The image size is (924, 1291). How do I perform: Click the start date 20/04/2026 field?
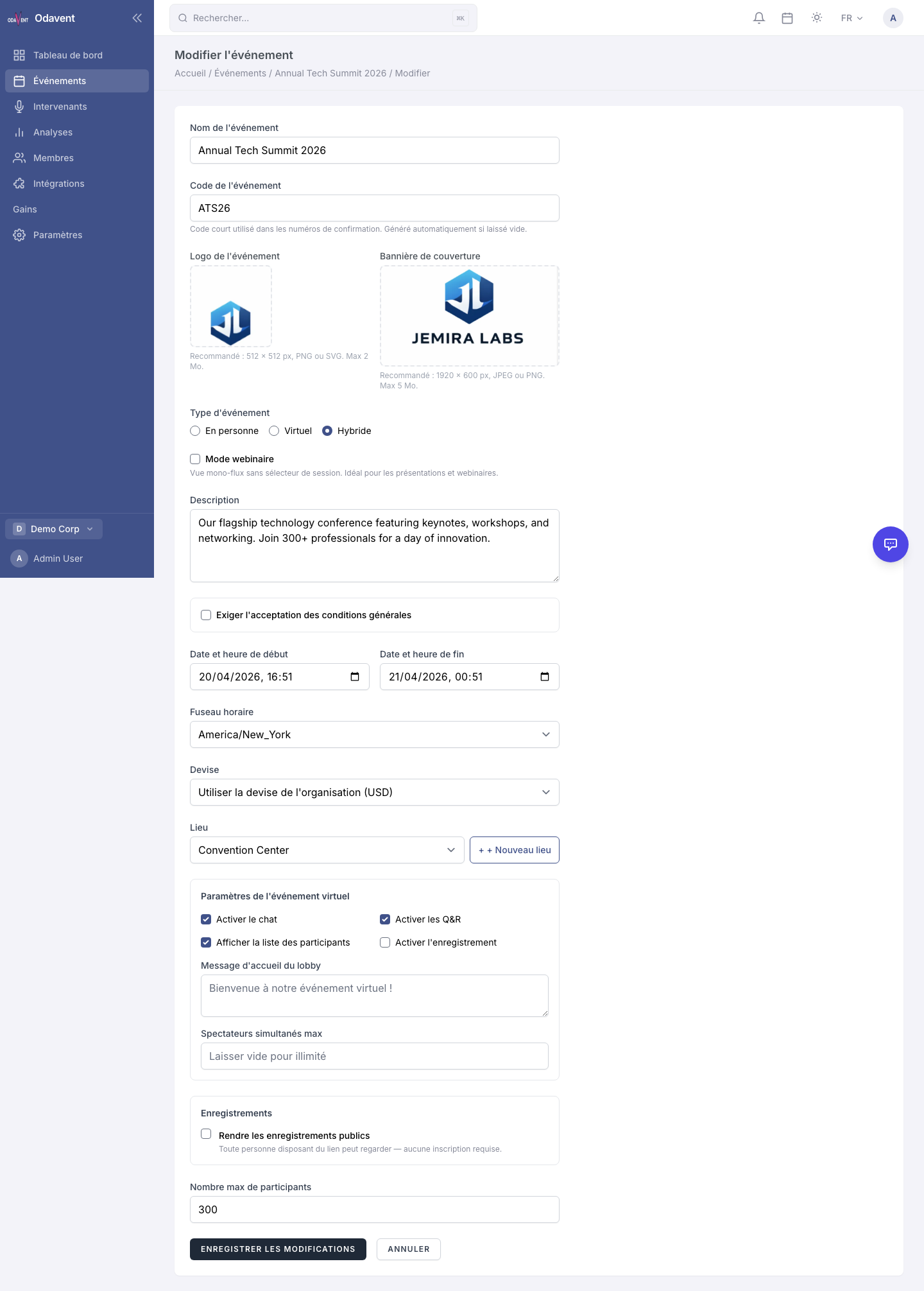(280, 677)
